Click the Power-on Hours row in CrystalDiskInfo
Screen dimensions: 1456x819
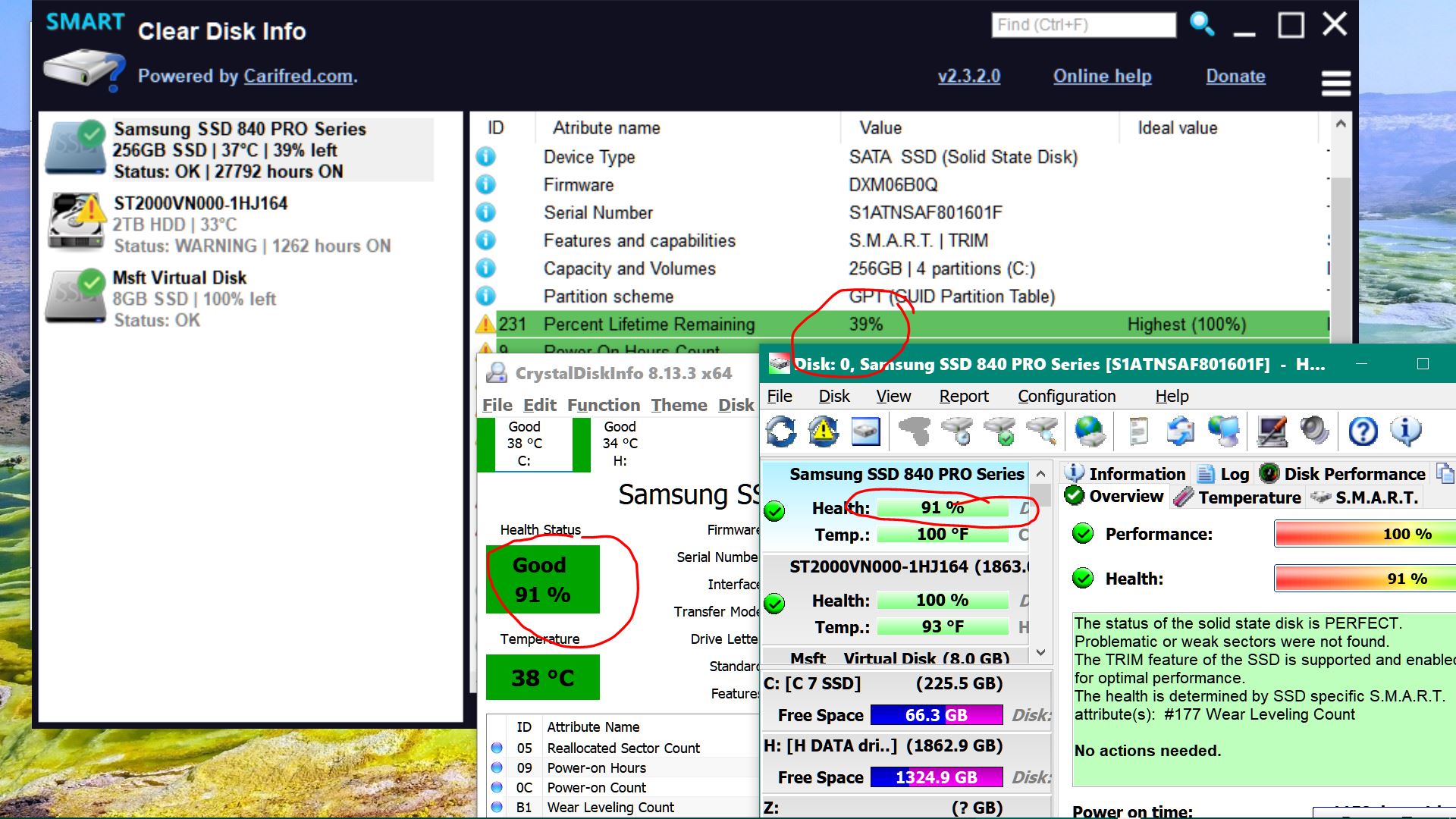click(x=623, y=768)
